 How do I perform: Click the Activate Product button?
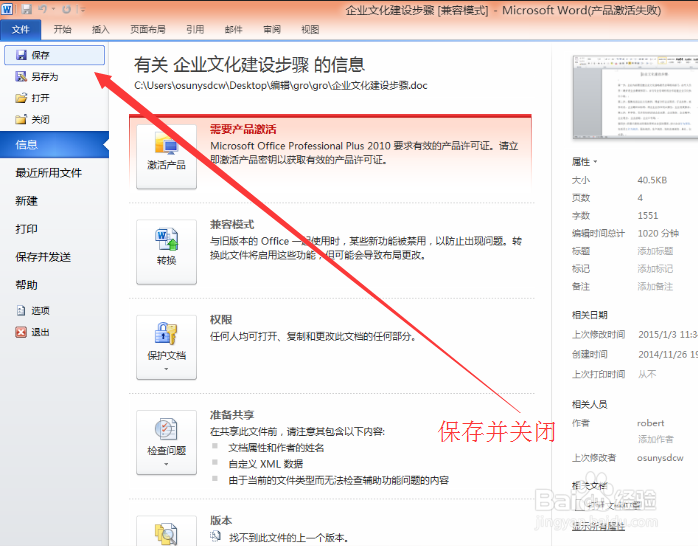[166, 157]
